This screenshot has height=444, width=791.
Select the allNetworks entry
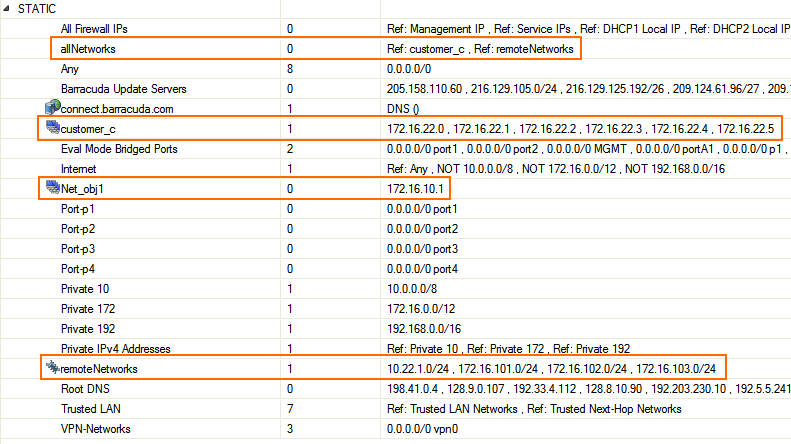pos(88,49)
